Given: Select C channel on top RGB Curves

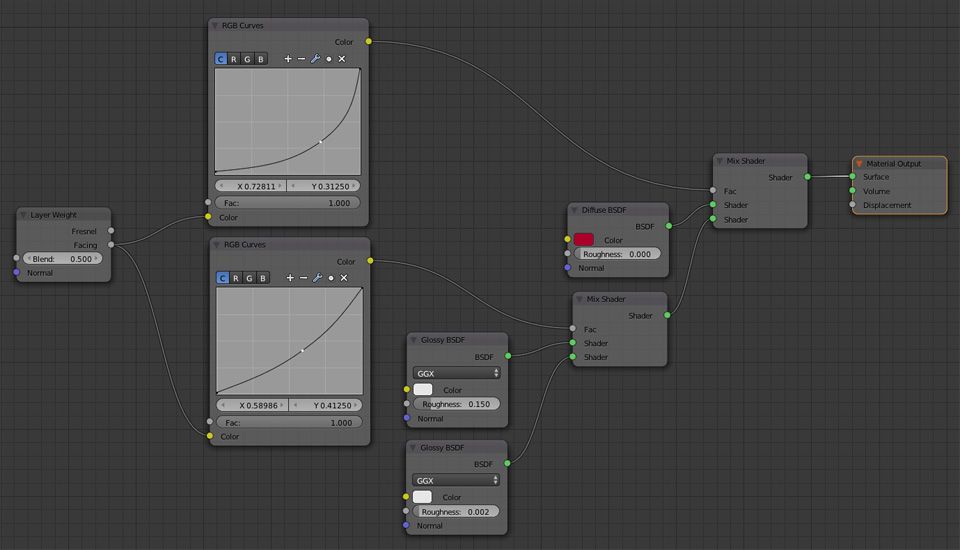Looking at the screenshot, I should pos(220,59).
